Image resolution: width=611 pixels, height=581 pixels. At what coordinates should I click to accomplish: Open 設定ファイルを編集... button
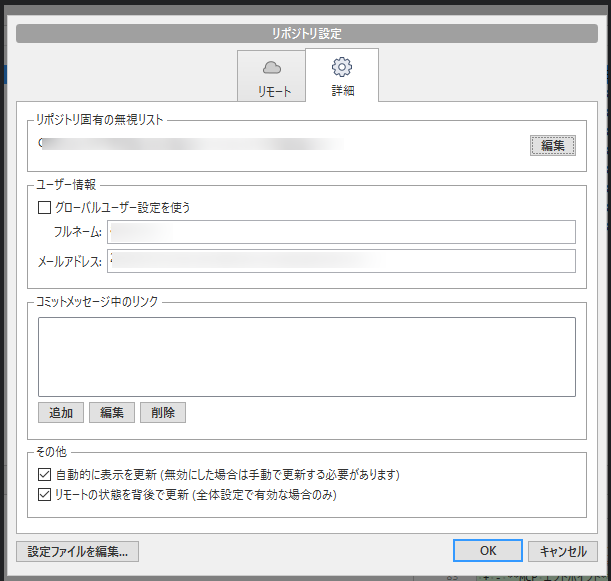tap(78, 551)
